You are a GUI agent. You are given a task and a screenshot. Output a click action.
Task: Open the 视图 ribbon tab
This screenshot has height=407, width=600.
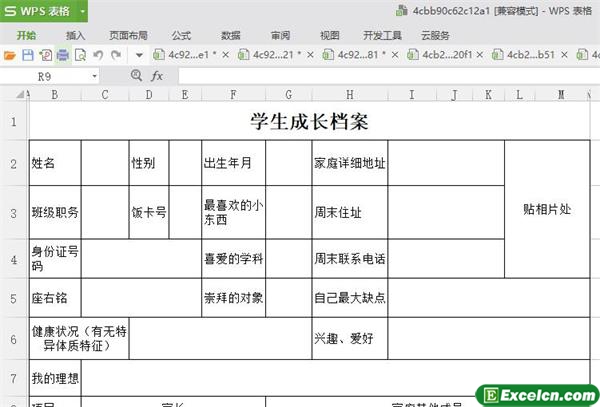click(x=330, y=36)
